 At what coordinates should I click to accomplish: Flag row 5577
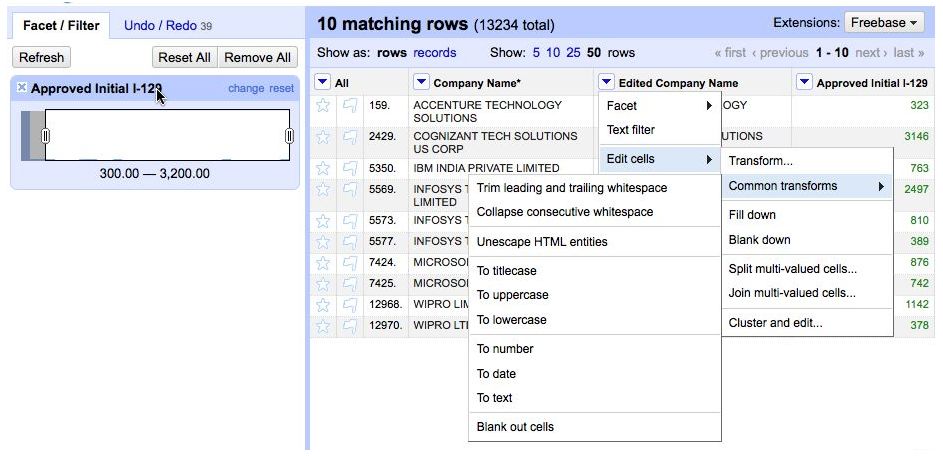pos(349,242)
